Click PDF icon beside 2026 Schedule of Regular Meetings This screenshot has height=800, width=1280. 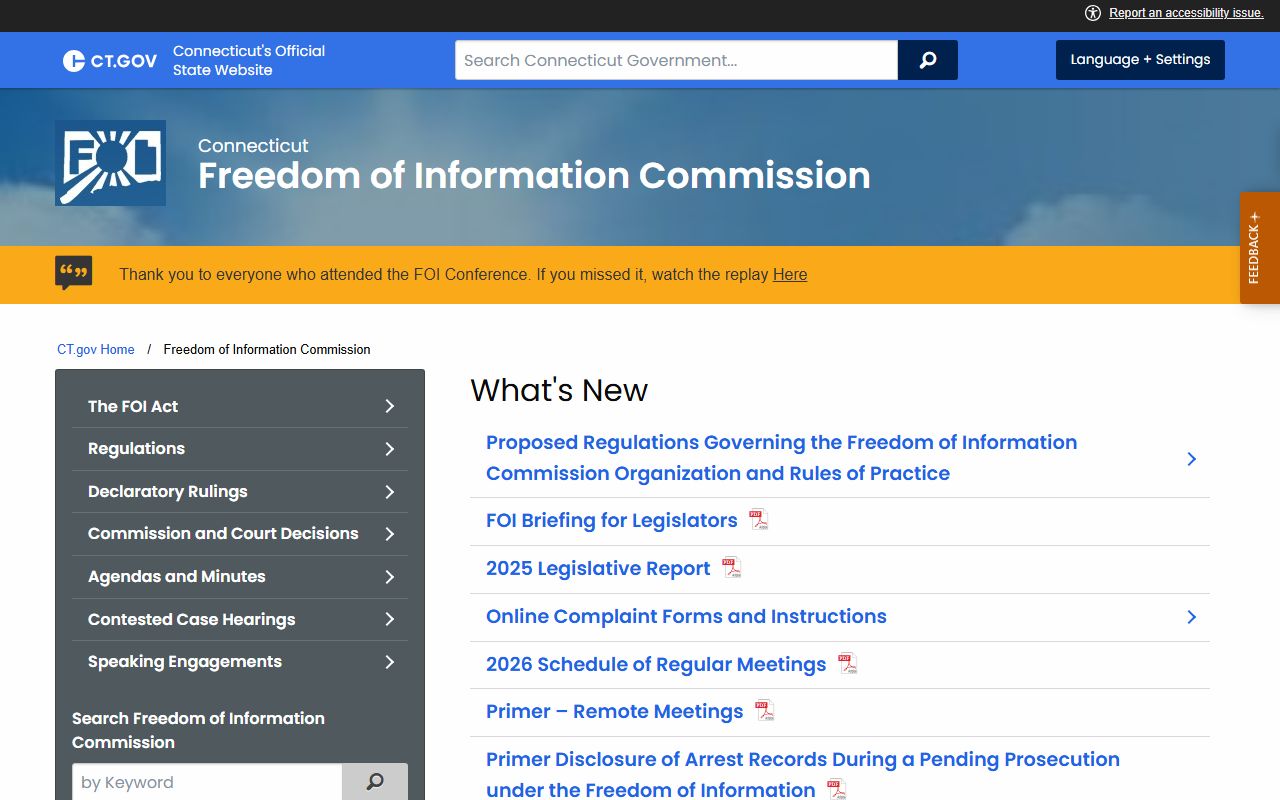(x=848, y=664)
